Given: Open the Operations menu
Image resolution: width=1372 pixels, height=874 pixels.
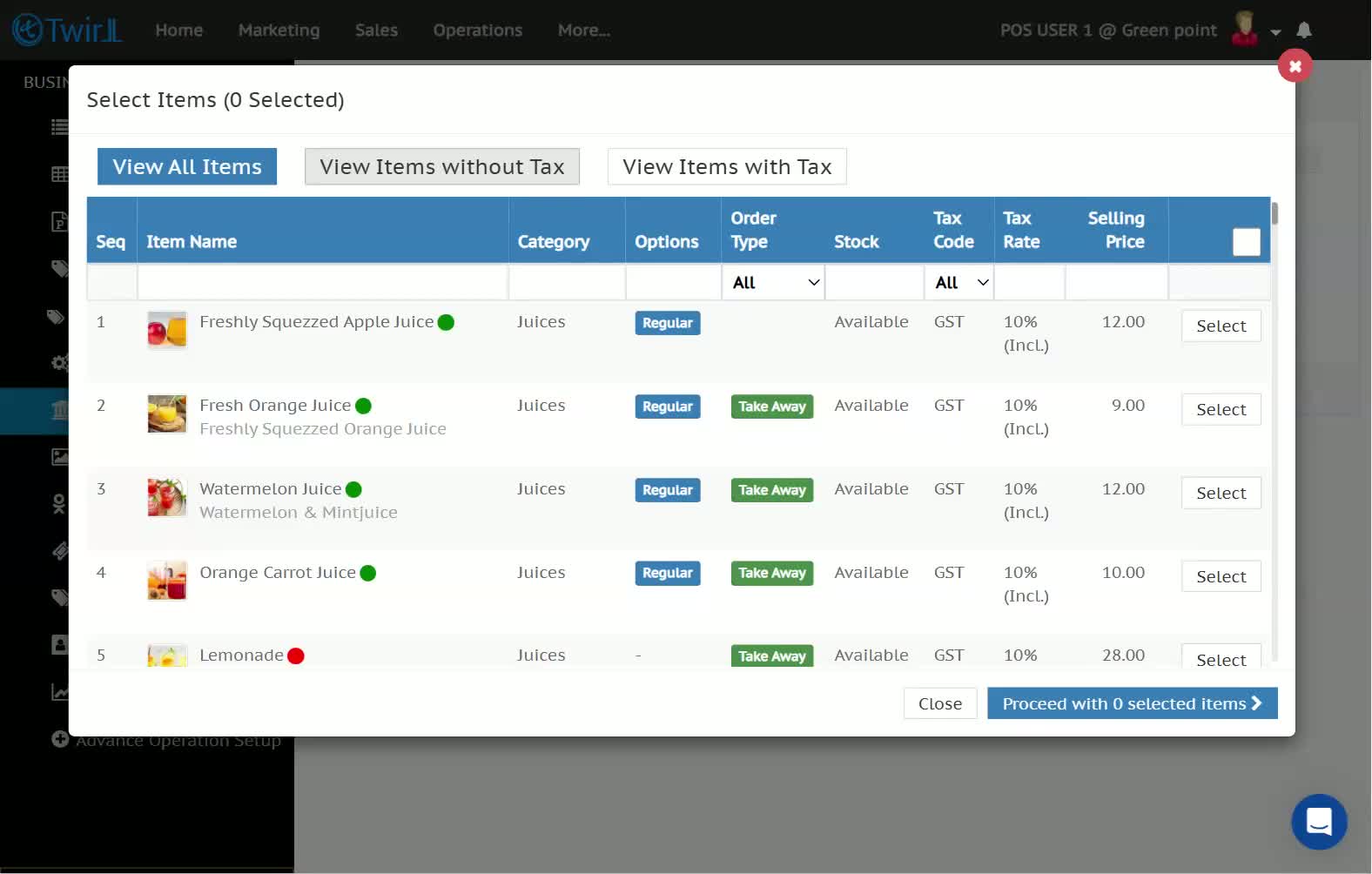Looking at the screenshot, I should pyautogui.click(x=477, y=30).
